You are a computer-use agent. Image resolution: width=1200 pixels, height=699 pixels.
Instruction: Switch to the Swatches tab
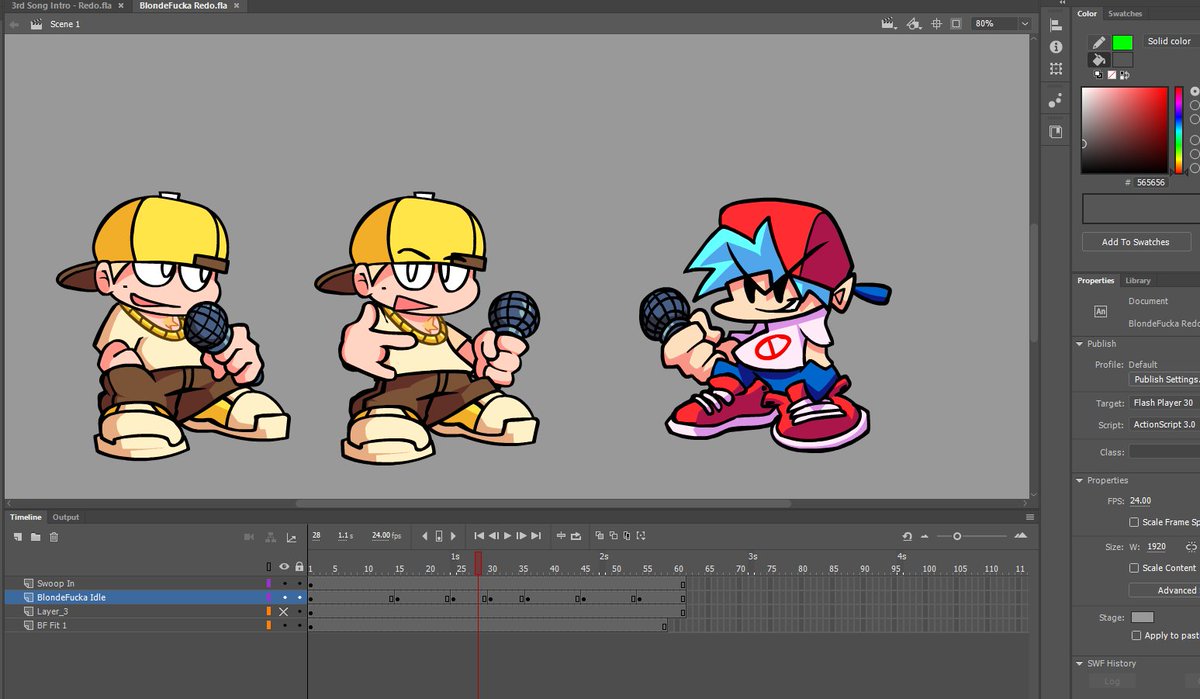1125,14
